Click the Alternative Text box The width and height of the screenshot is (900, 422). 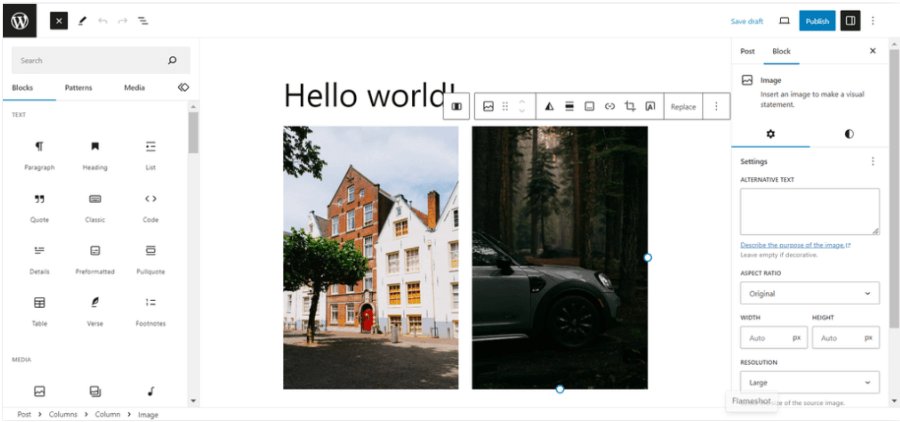809,211
